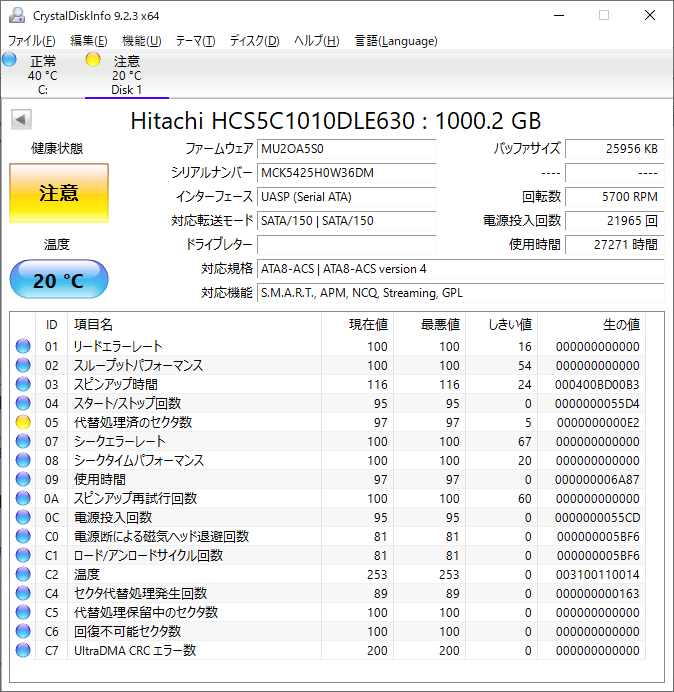Click the 対応機能 field with S.M.A.R.T., APM

pyautogui.click(x=461, y=293)
